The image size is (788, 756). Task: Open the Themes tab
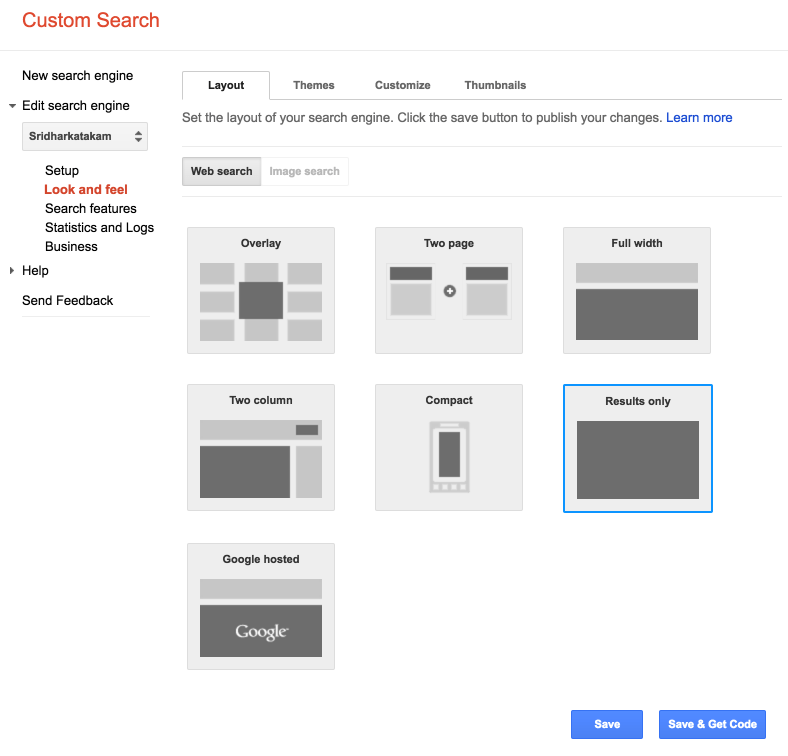[x=314, y=85]
